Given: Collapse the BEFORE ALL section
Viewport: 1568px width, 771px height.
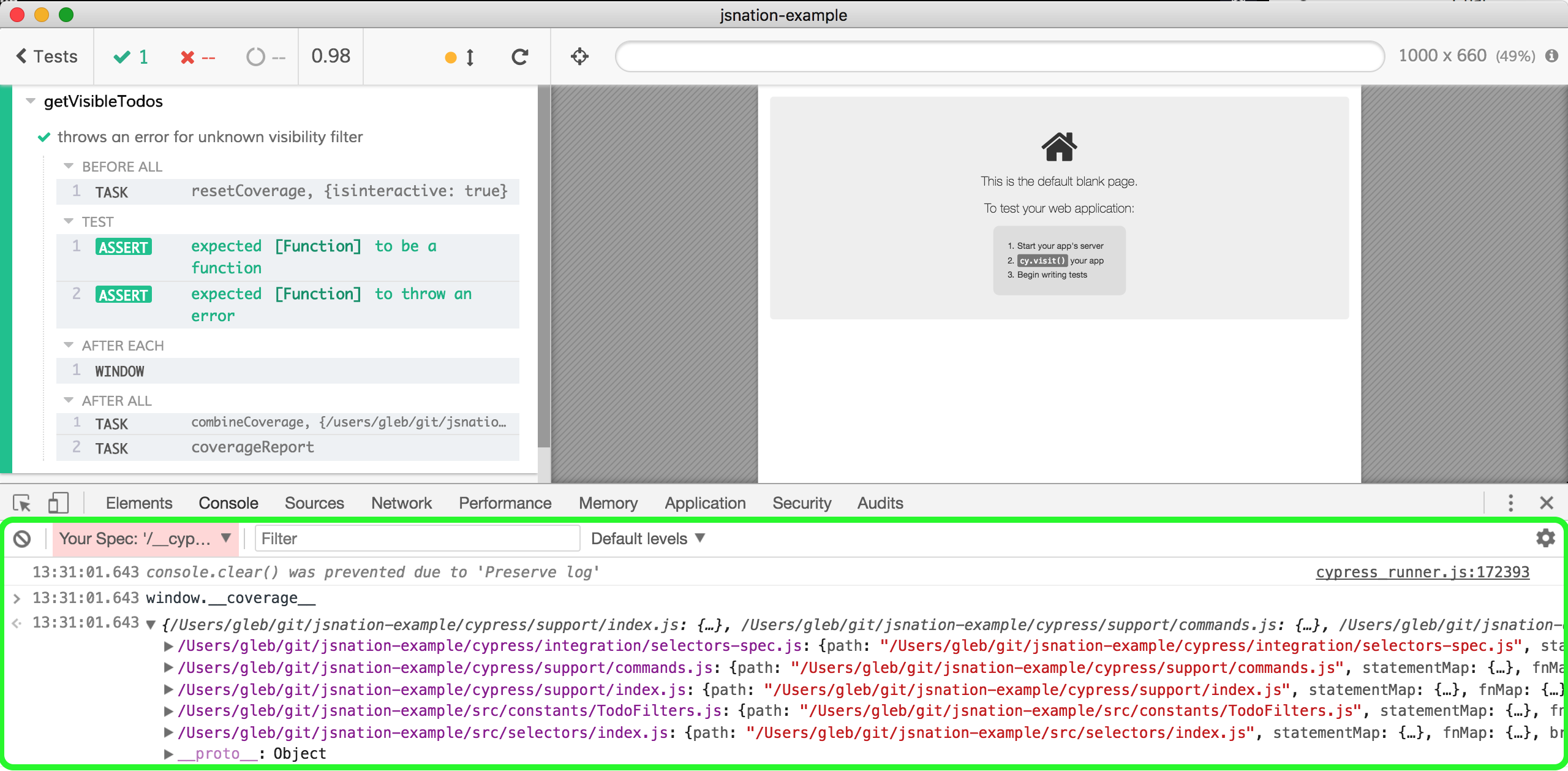Looking at the screenshot, I should point(67,166).
